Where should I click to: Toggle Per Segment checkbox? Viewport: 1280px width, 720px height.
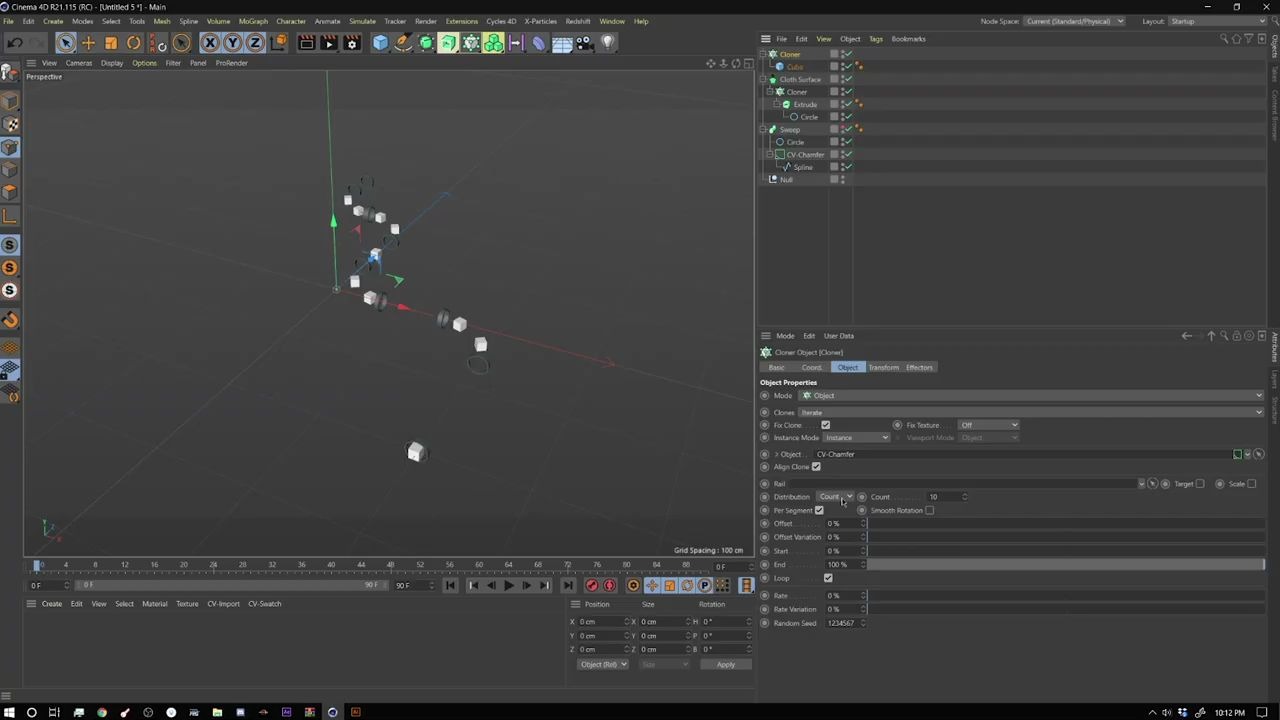[x=819, y=510]
